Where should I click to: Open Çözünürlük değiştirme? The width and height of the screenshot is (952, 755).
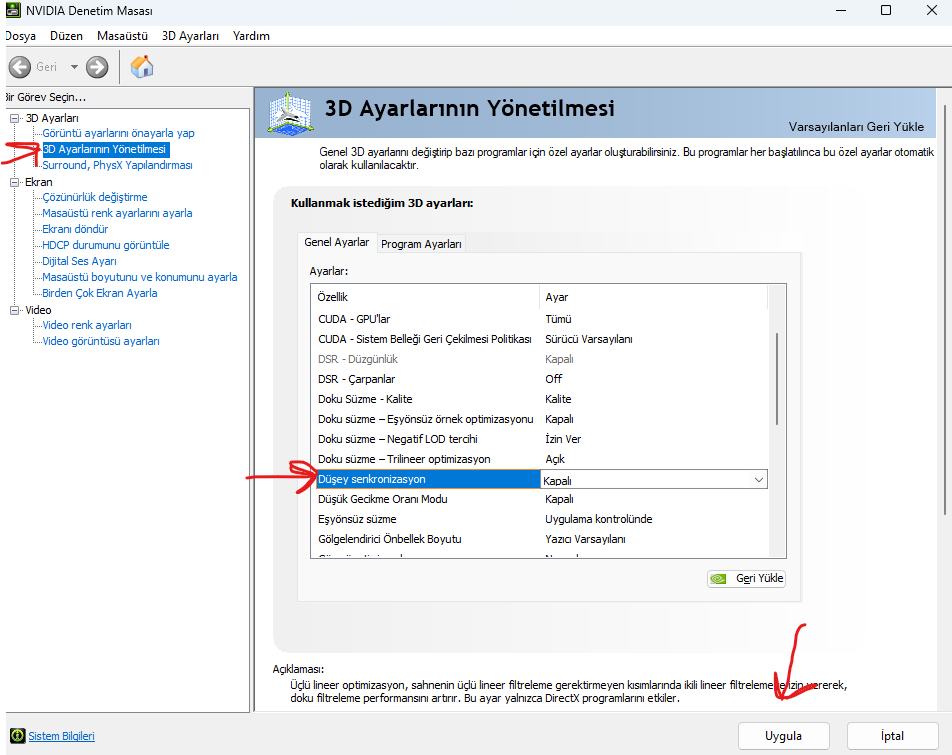click(95, 197)
